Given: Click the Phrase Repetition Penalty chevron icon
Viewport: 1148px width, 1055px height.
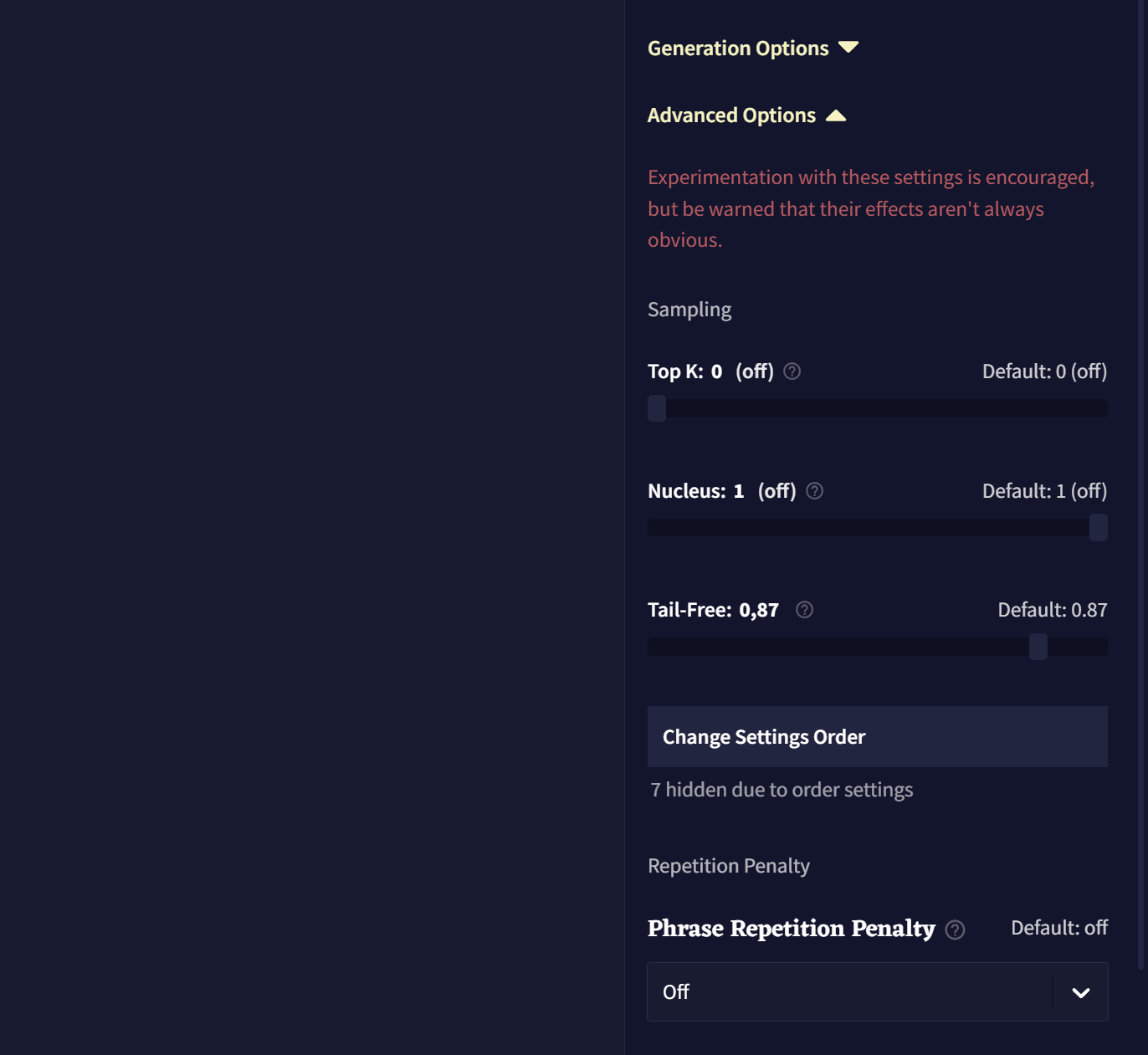Looking at the screenshot, I should [x=1080, y=992].
